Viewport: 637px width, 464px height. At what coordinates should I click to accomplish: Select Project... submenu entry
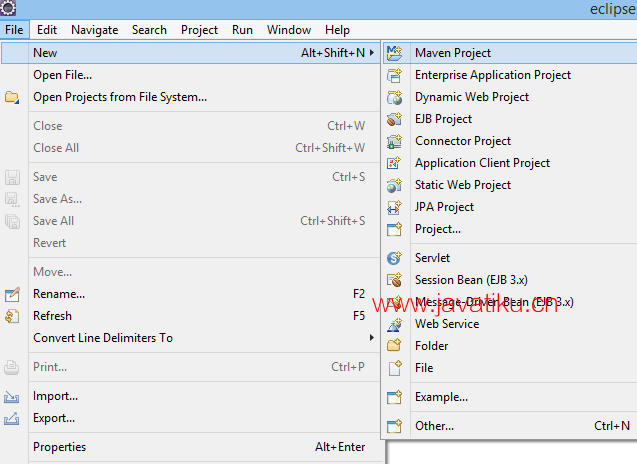pyautogui.click(x=510, y=229)
